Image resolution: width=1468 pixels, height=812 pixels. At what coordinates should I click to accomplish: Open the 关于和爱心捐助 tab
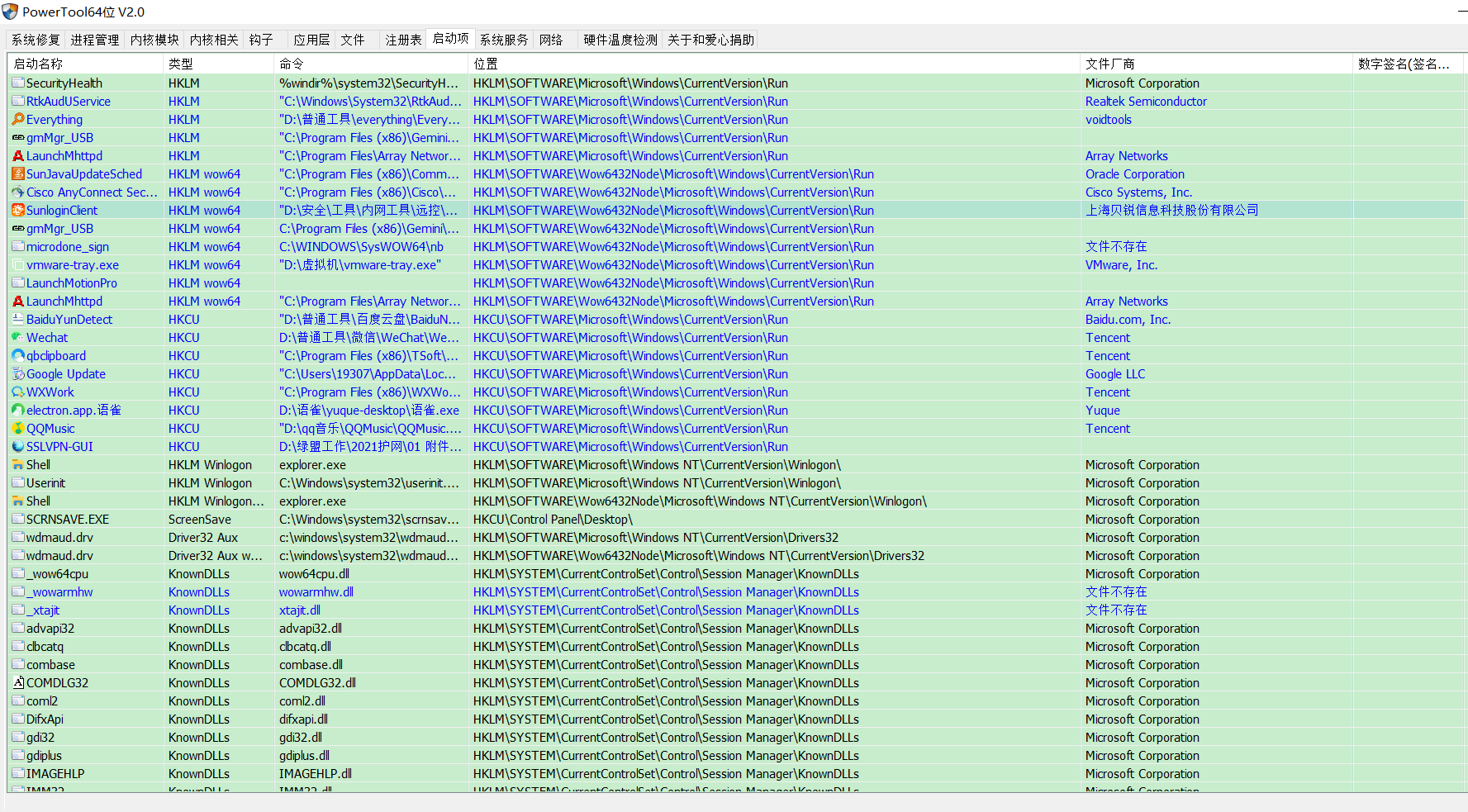click(x=710, y=40)
